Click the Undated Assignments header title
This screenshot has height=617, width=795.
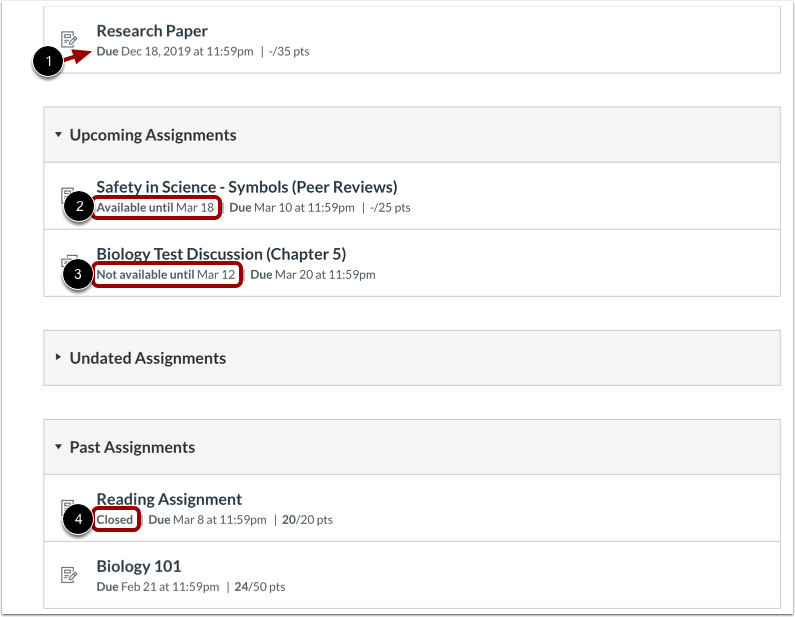pos(148,358)
